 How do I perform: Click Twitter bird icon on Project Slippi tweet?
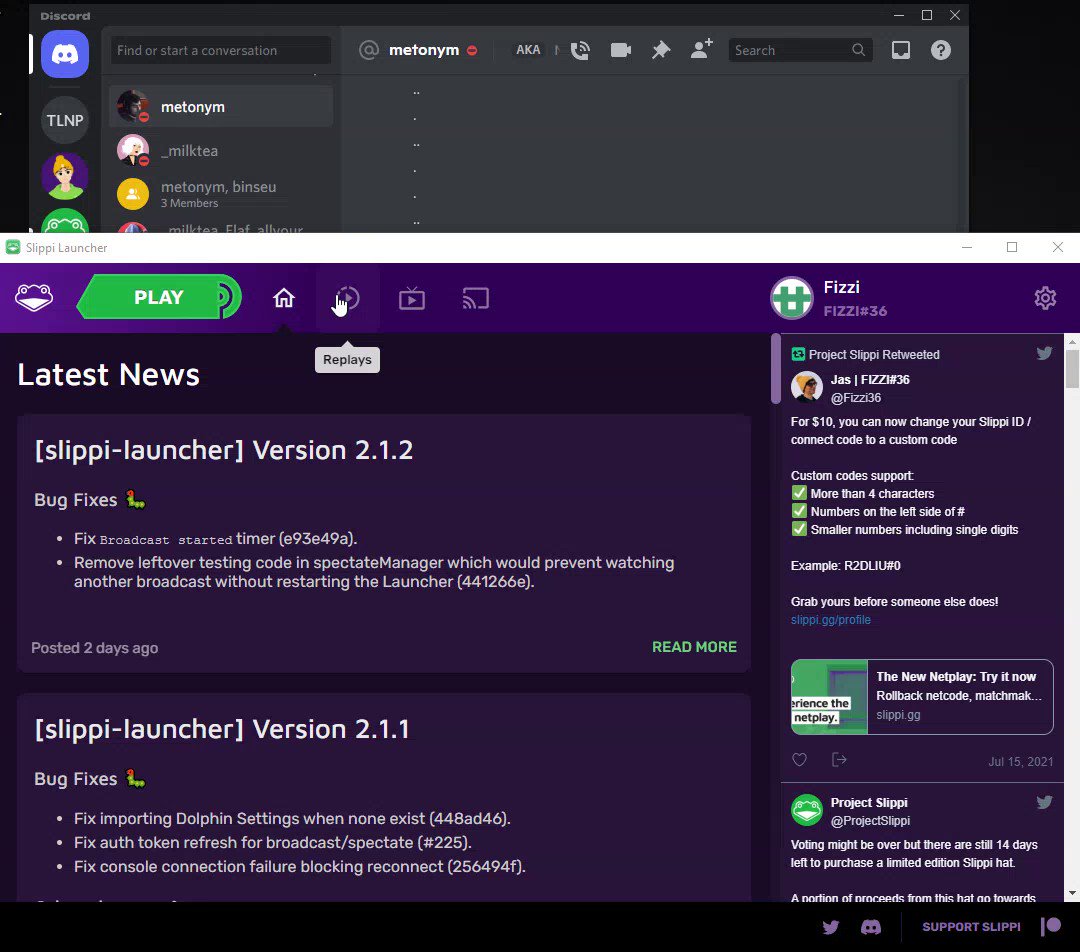coord(1044,802)
